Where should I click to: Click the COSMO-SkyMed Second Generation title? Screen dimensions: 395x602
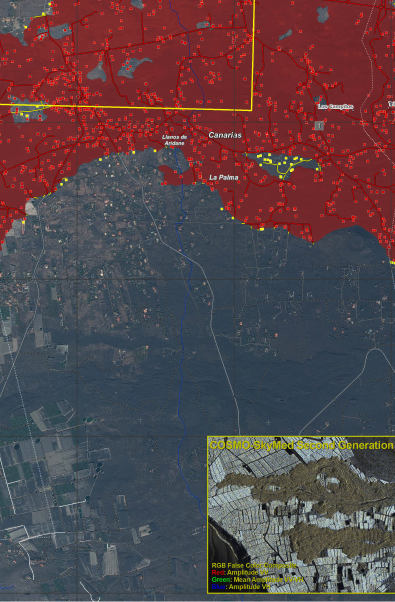(x=301, y=445)
